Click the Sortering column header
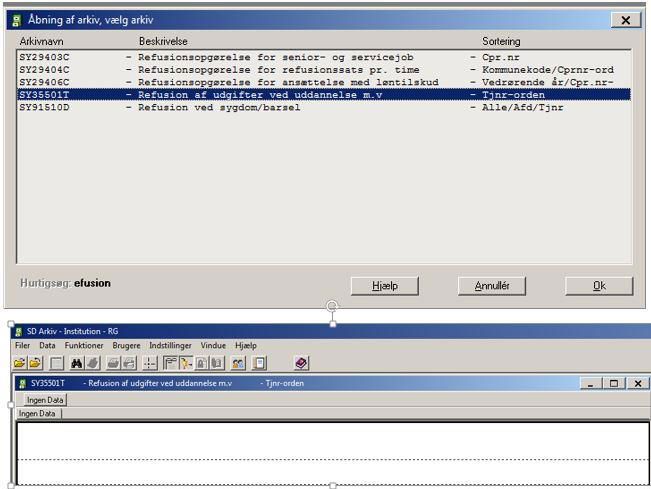Image resolution: width=651 pixels, height=489 pixels. click(x=501, y=42)
